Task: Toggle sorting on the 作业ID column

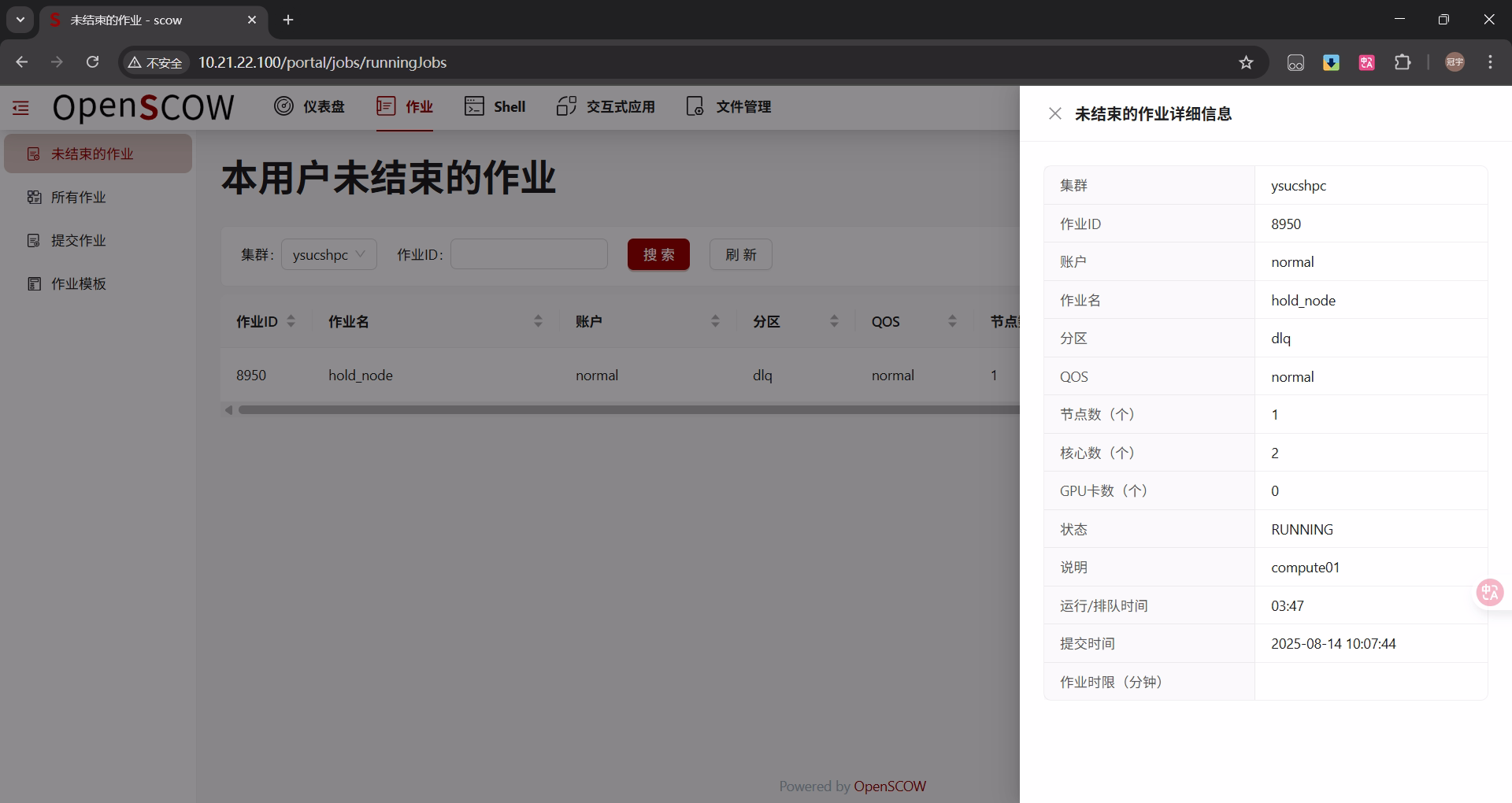Action: click(291, 321)
